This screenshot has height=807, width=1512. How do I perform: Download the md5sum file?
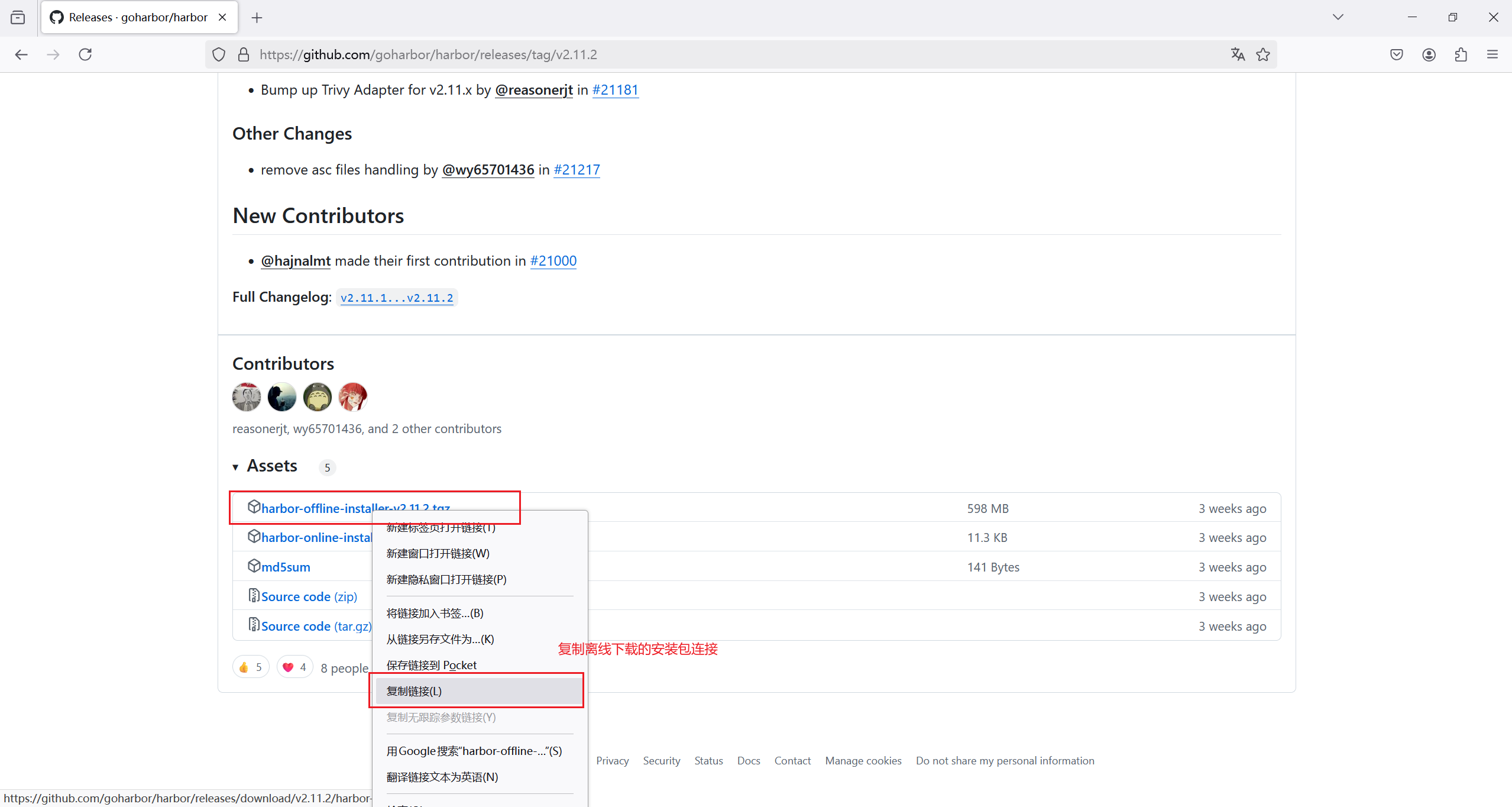coord(286,567)
